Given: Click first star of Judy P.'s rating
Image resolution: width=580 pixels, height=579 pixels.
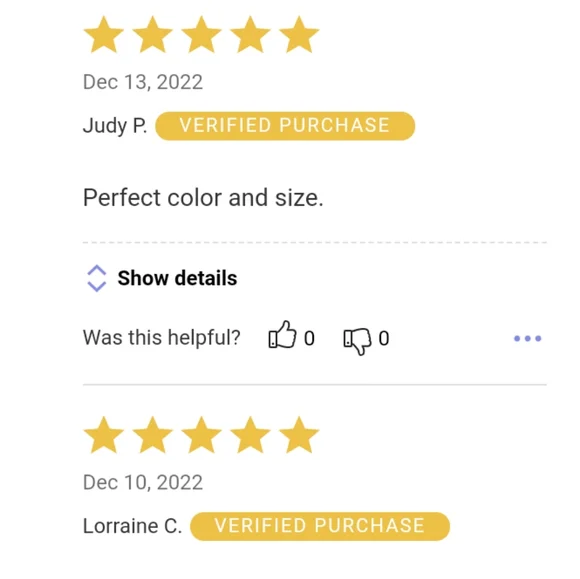Looking at the screenshot, I should [x=104, y=34].
